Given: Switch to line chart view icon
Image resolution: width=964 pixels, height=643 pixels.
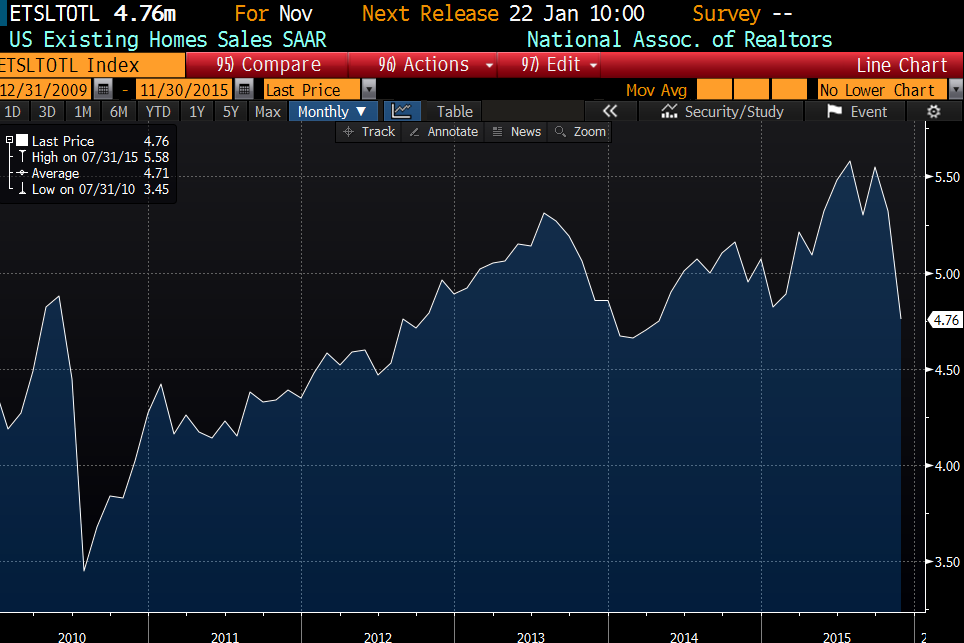Looking at the screenshot, I should pos(402,111).
